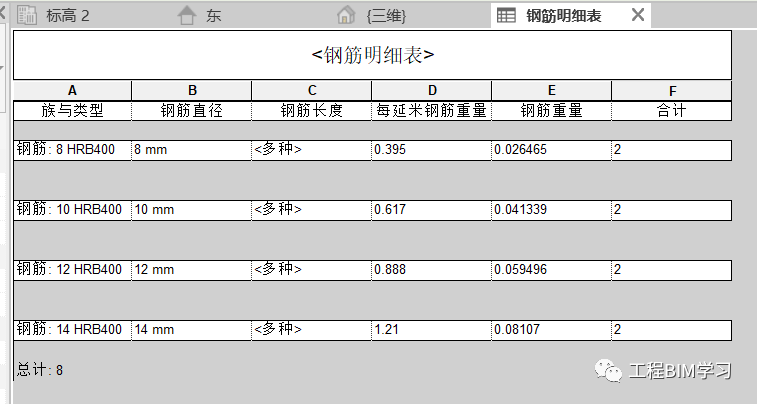This screenshot has width=757, height=404.
Task: Close the 钢筋明细表 tab
Action: [638, 15]
